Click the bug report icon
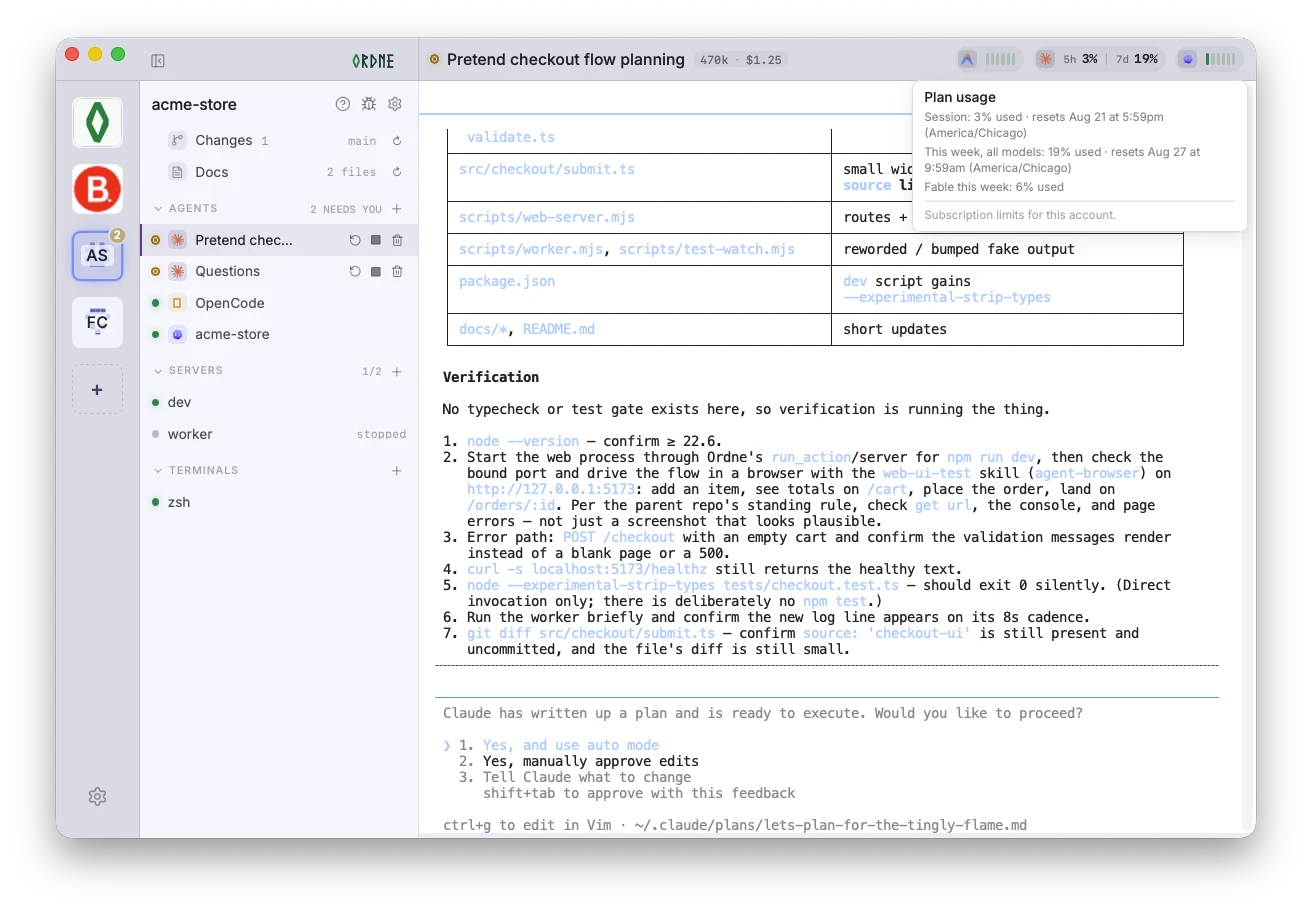Screen dimensions: 1312x912 pyautogui.click(x=369, y=104)
